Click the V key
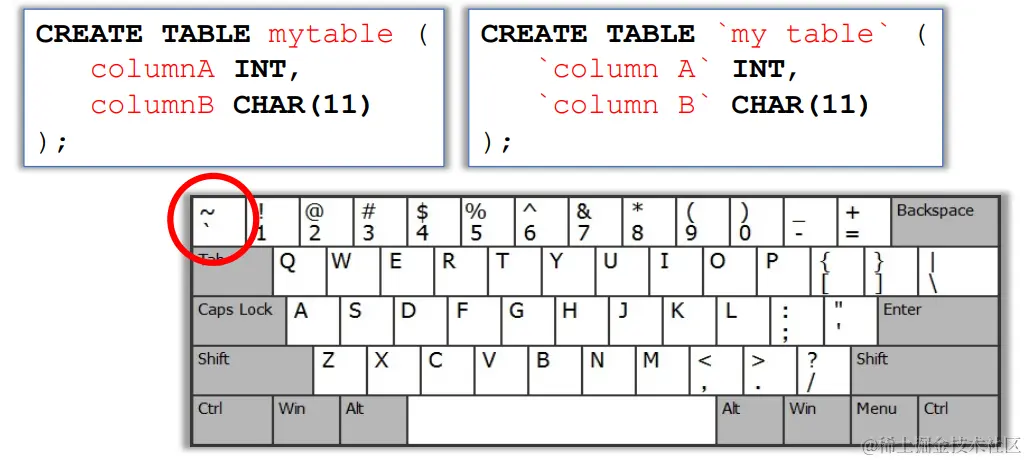The image size is (1028, 462). click(x=502, y=370)
